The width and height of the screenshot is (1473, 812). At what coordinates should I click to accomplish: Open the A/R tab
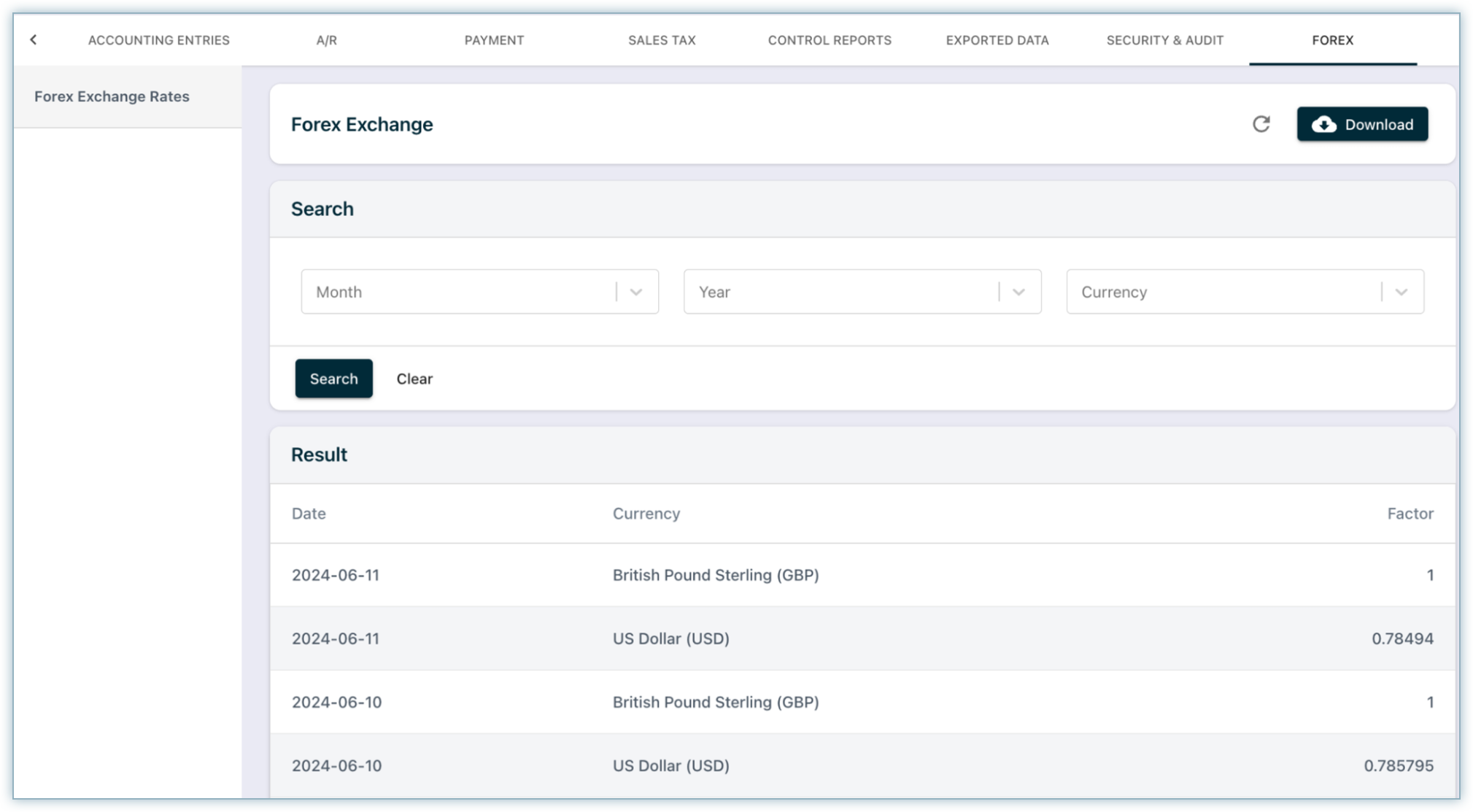(x=326, y=40)
